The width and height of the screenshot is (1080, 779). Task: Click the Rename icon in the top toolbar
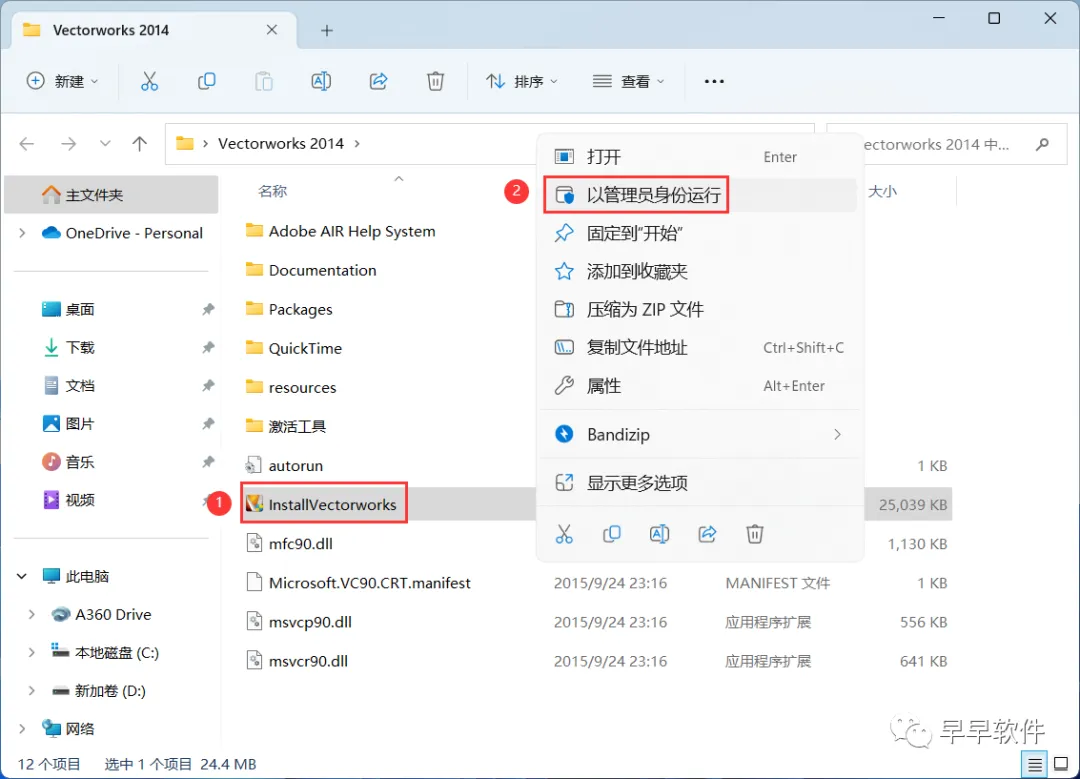tap(321, 81)
